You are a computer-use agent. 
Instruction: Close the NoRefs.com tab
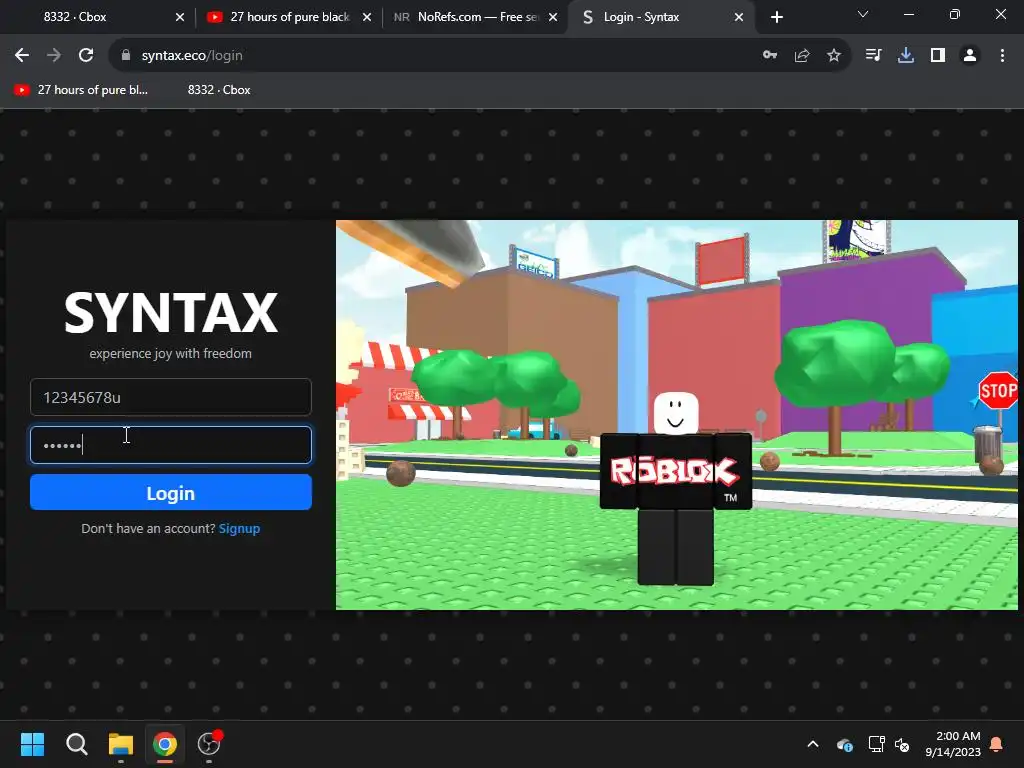pyautogui.click(x=553, y=17)
